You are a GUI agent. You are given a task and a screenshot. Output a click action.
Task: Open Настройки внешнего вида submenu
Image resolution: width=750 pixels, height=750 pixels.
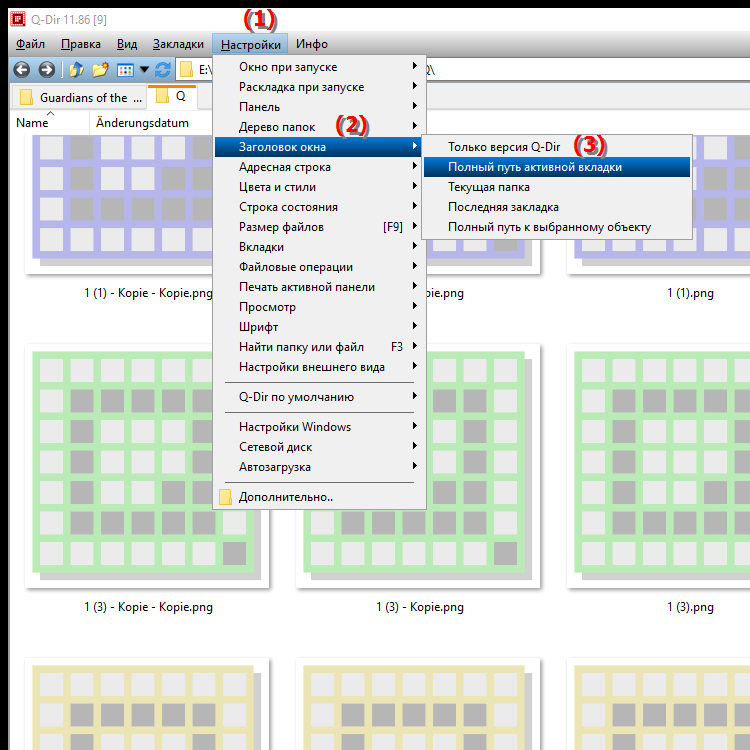coord(319,367)
